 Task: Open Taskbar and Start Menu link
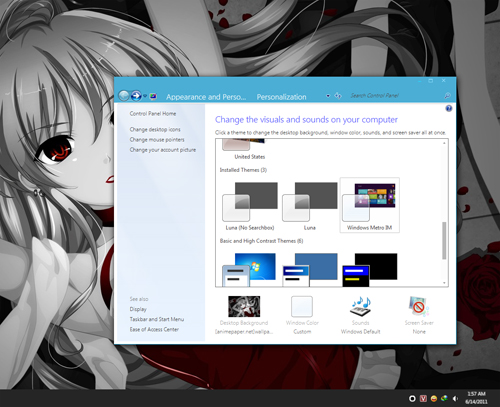tap(157, 319)
